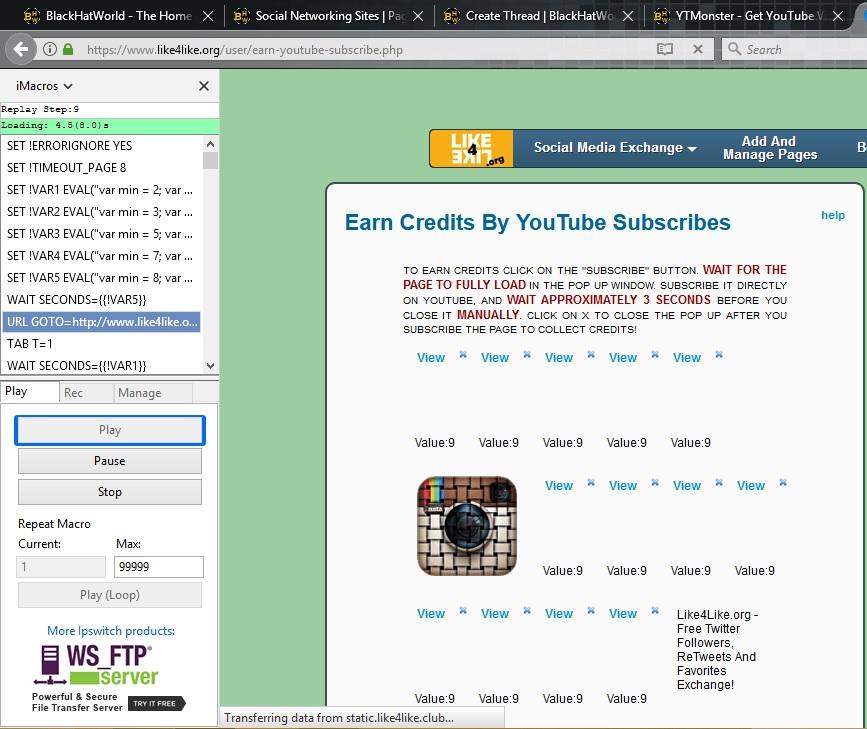Click first View link in top row
This screenshot has width=867, height=729.
click(431, 357)
